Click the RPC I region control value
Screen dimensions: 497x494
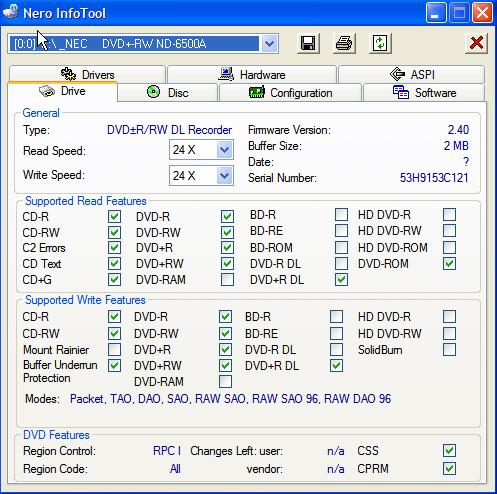[x=167, y=451]
